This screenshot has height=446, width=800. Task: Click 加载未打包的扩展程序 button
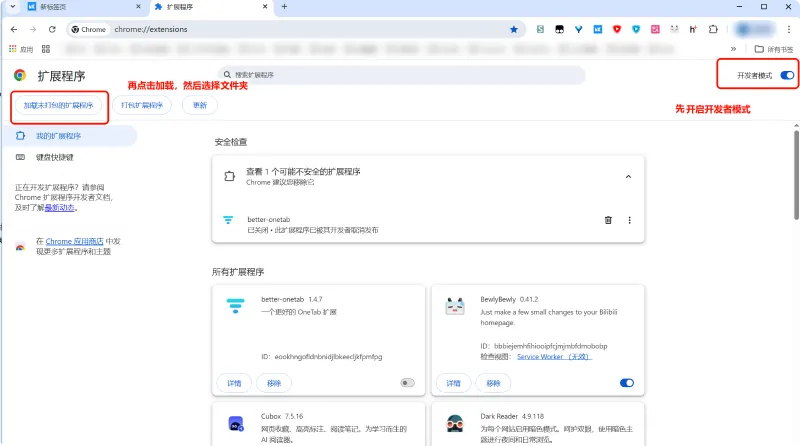pyautogui.click(x=58, y=105)
